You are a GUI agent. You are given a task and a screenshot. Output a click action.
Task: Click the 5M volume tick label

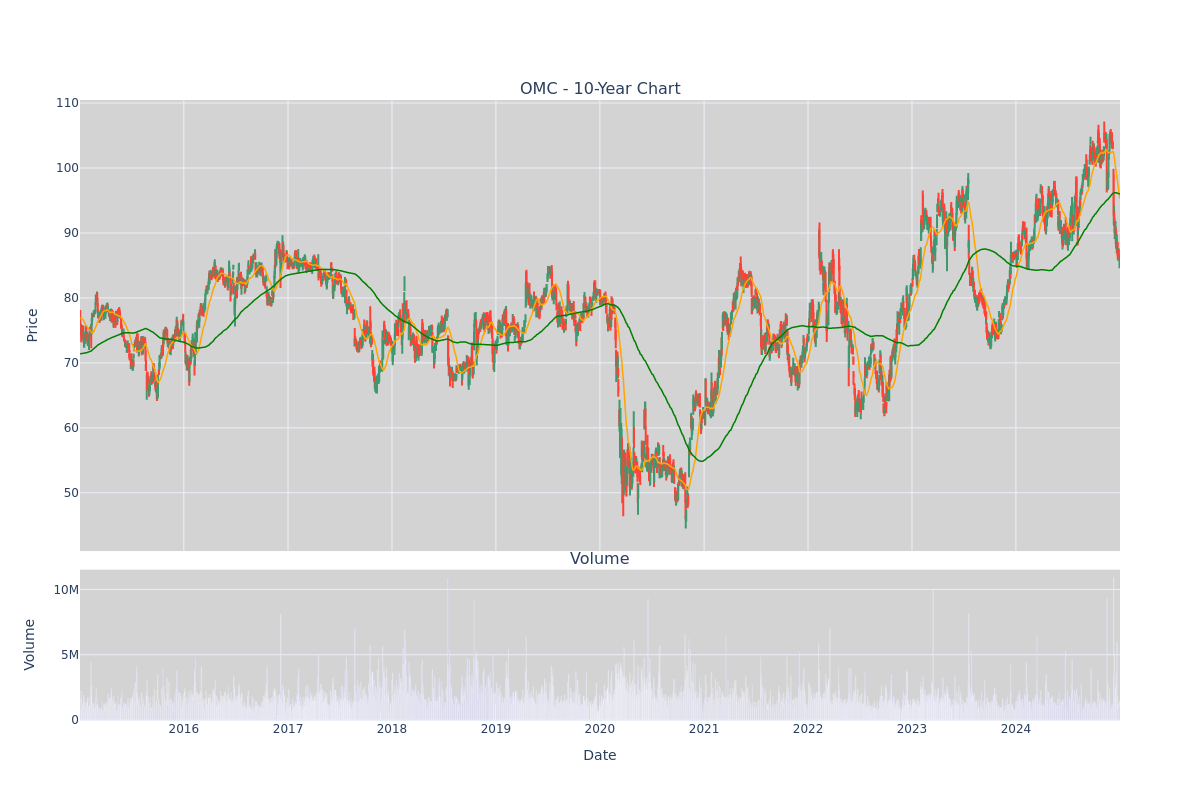[69, 655]
